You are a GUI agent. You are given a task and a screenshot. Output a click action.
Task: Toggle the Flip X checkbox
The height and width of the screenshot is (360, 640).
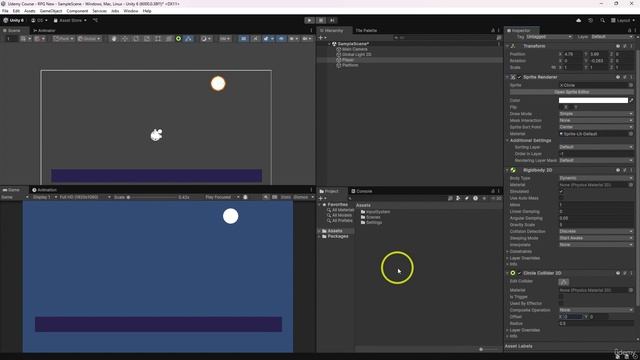(561, 107)
